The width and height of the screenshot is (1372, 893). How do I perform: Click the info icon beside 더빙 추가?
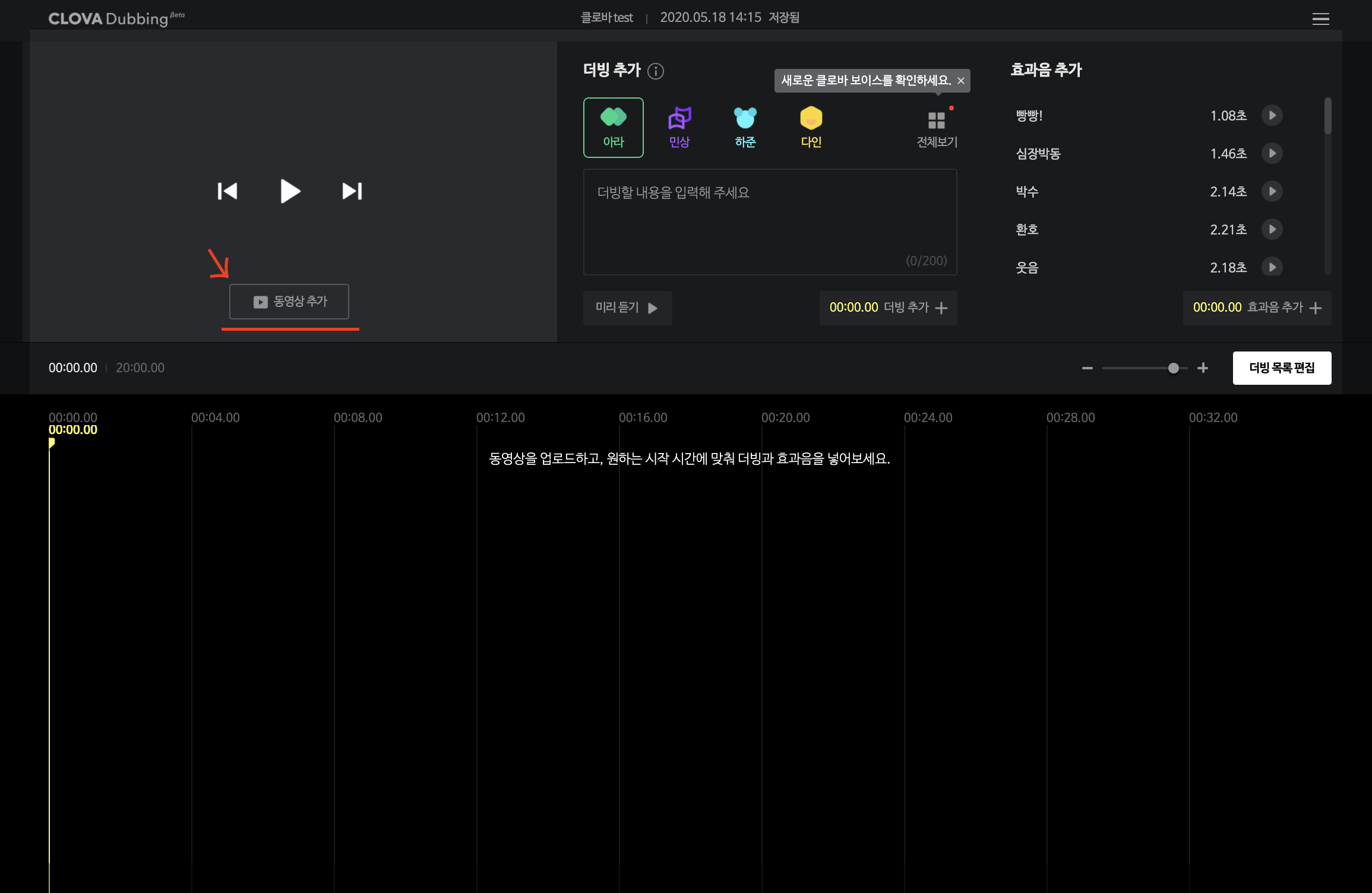(655, 71)
